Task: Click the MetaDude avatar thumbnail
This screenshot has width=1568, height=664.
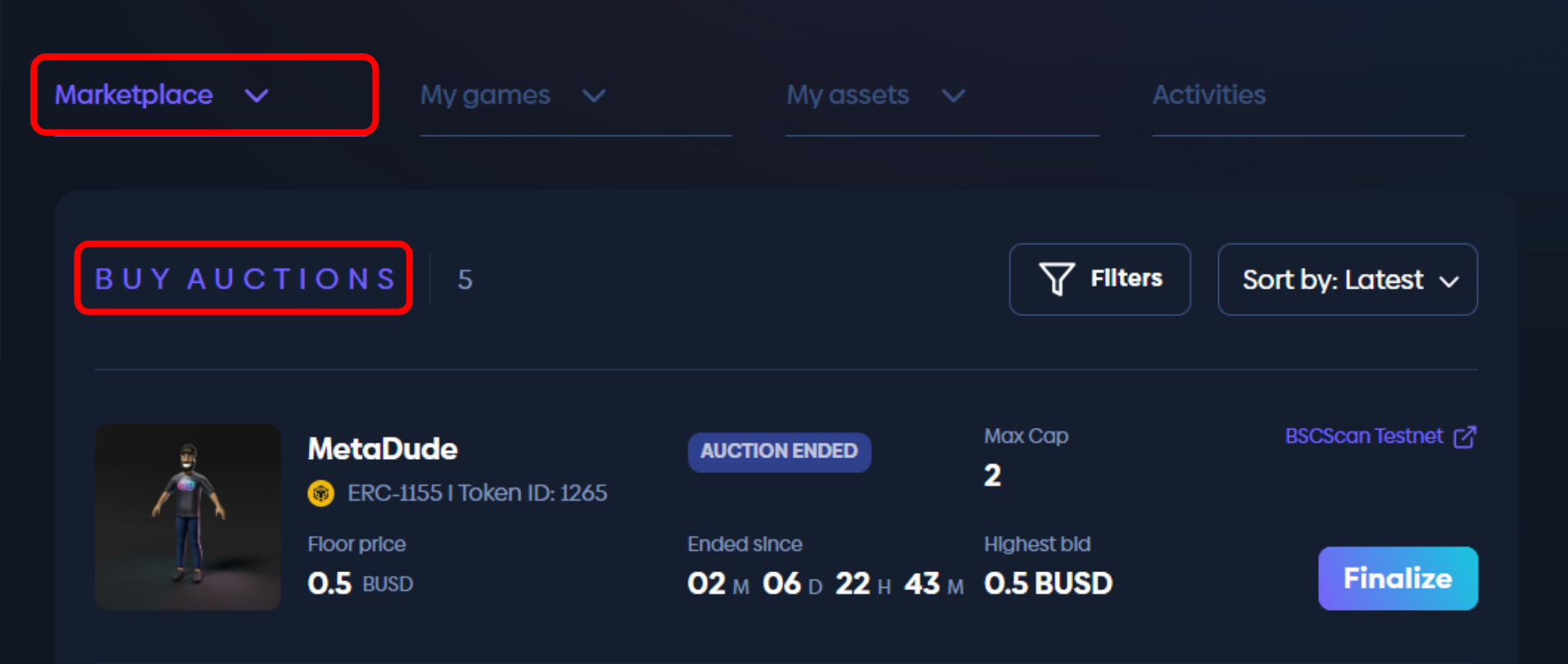Action: (188, 516)
